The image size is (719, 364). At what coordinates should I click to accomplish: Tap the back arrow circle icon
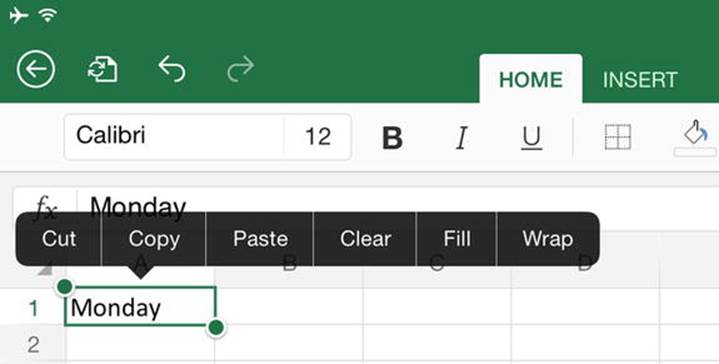coord(36,70)
